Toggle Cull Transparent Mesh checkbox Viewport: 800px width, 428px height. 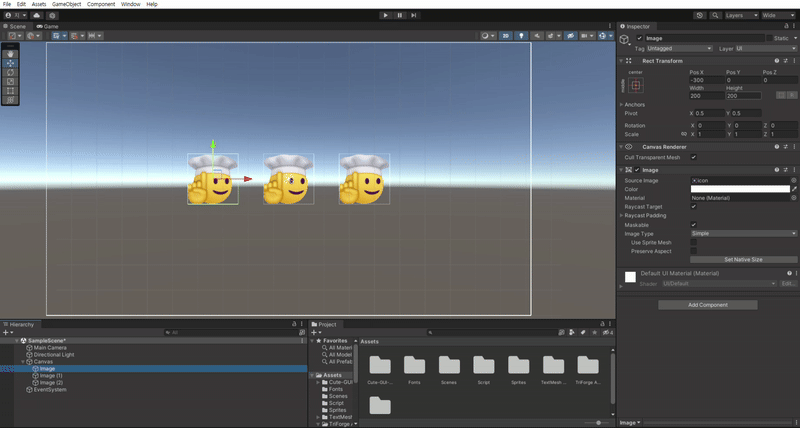click(693, 157)
